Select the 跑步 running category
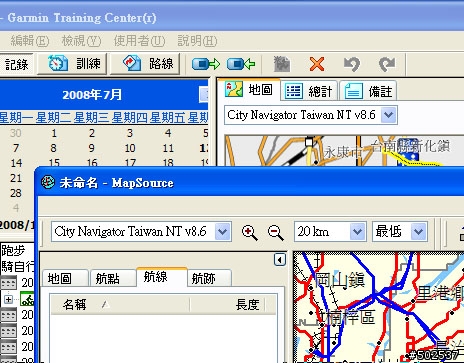 [13, 251]
